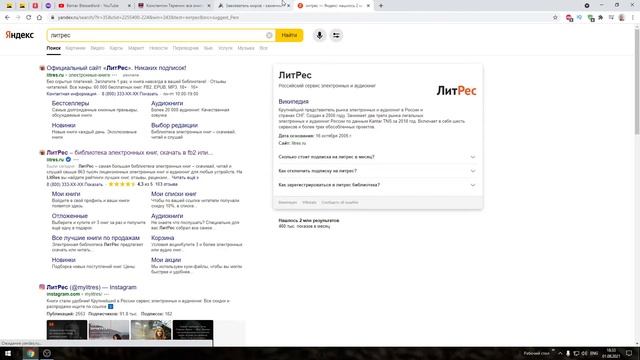Viewport: 640px width, 360px height.
Task: Open the 'Официальный сайт ЛитРес' result
Action: (116, 68)
